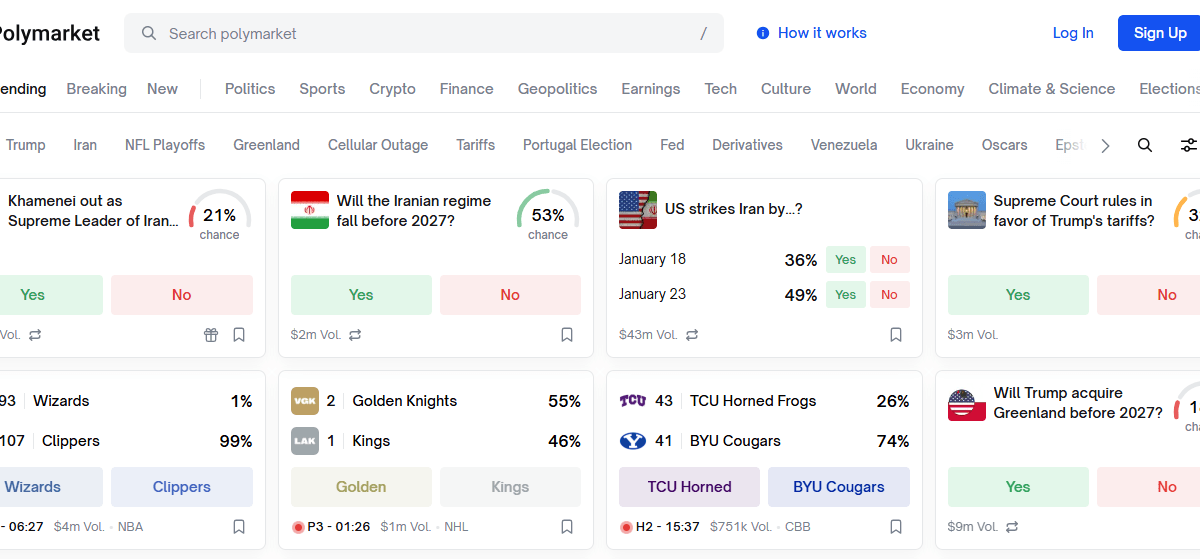Select No for January 23 strike
This screenshot has height=559, width=1200.
[x=889, y=295]
